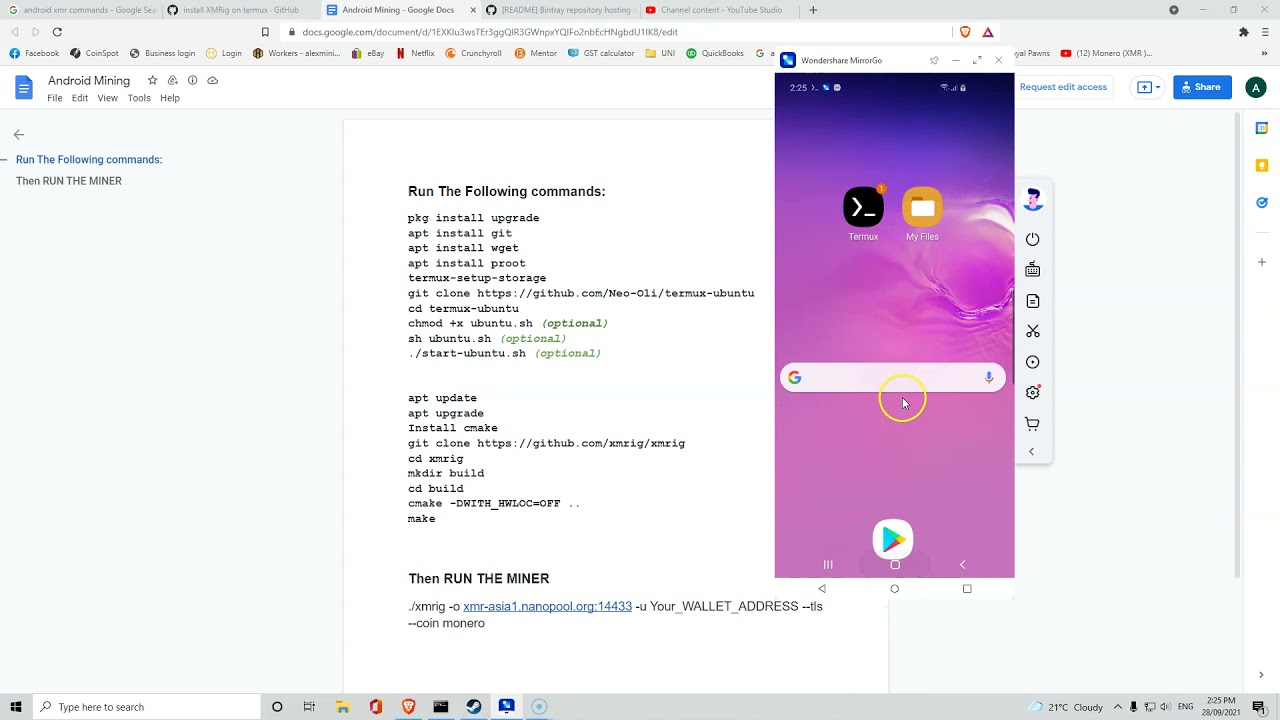The image size is (1280, 720).
Task: Open the UNI bookmarks folder
Action: (660, 53)
